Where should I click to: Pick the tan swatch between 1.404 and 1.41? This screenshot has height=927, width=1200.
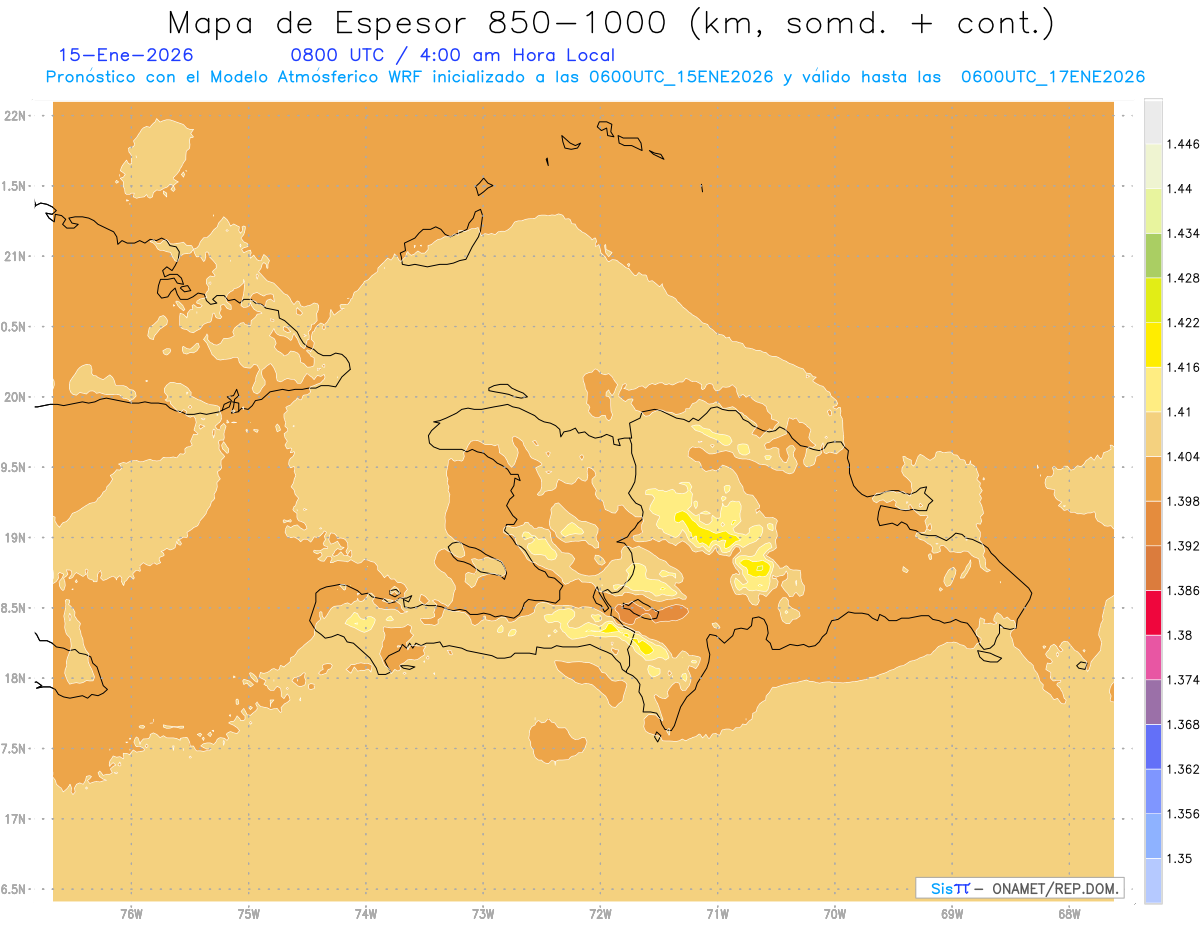click(x=1153, y=434)
